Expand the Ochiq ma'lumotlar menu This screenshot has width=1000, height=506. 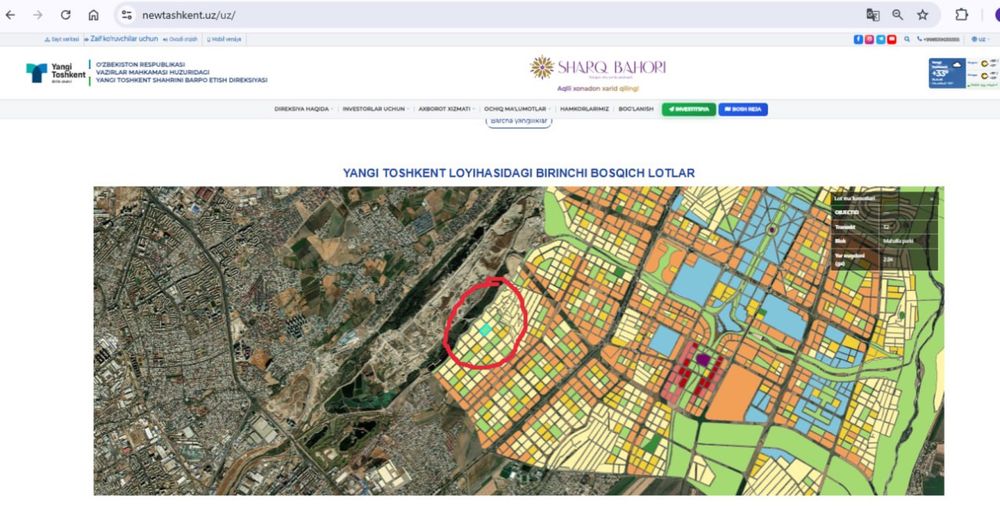(x=517, y=109)
